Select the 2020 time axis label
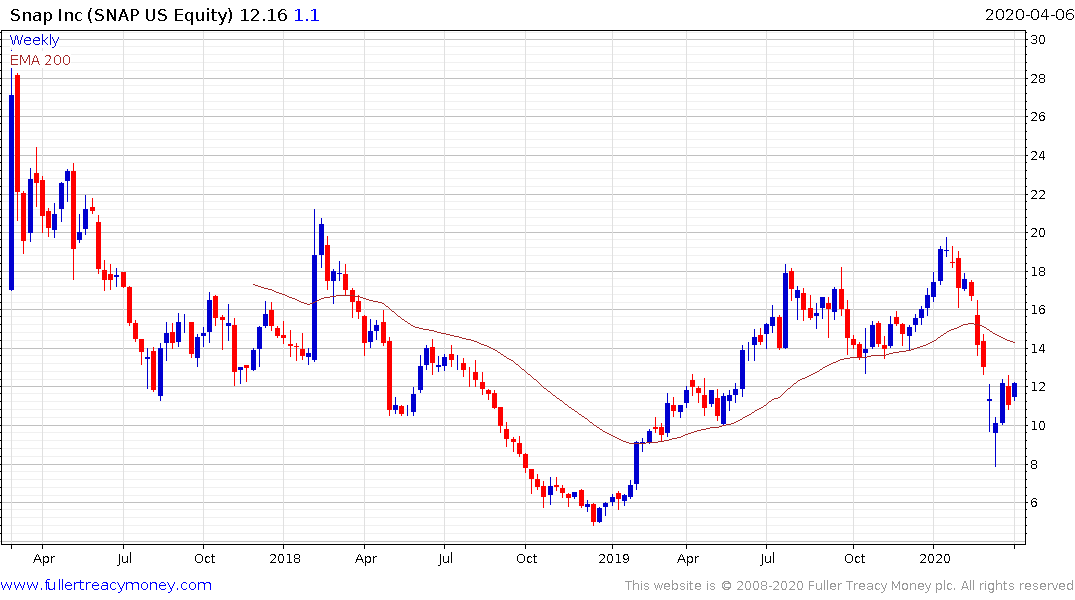The width and height of the screenshot is (1075, 600). (x=934, y=558)
